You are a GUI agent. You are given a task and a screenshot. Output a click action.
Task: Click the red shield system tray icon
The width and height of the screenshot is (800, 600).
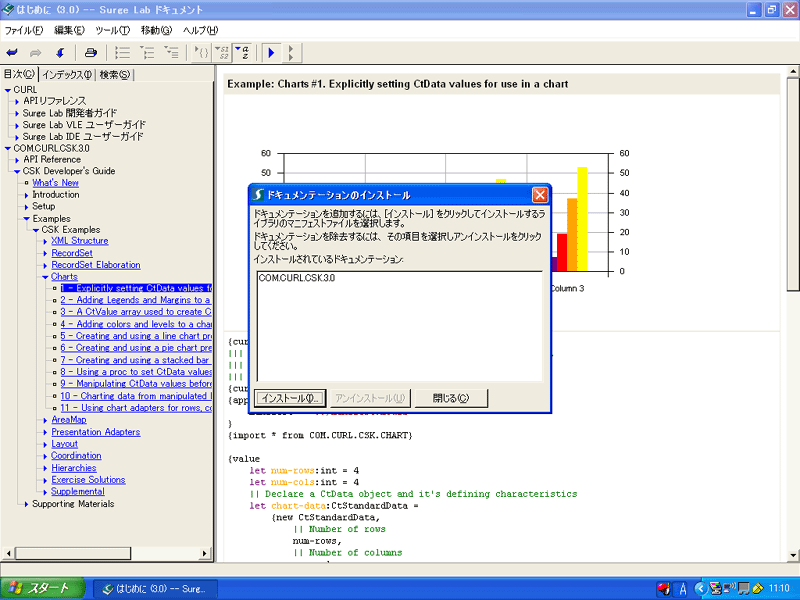(x=663, y=589)
